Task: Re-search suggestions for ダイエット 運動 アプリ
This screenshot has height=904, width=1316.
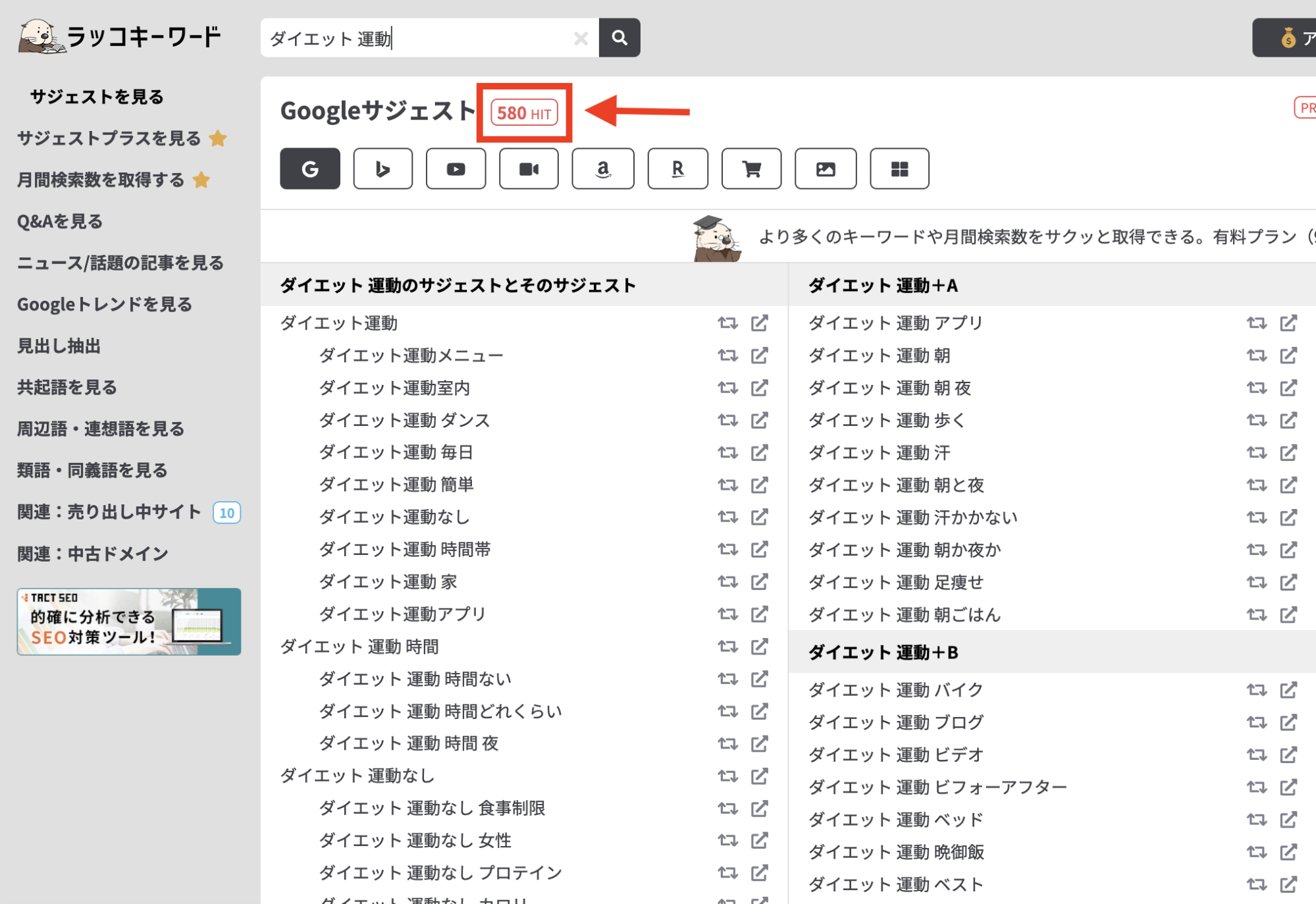Action: (1256, 323)
